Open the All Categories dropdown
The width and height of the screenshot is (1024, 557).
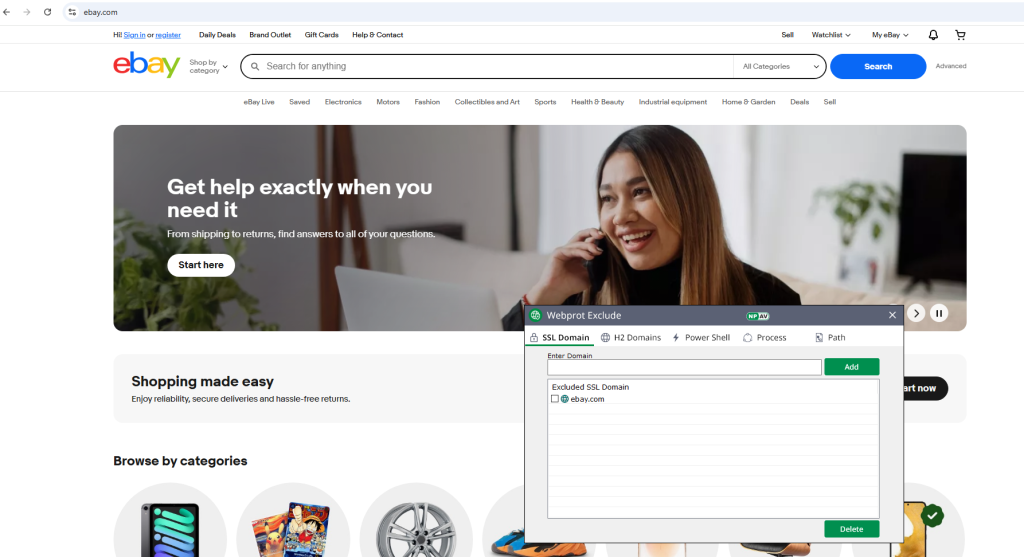(779, 67)
